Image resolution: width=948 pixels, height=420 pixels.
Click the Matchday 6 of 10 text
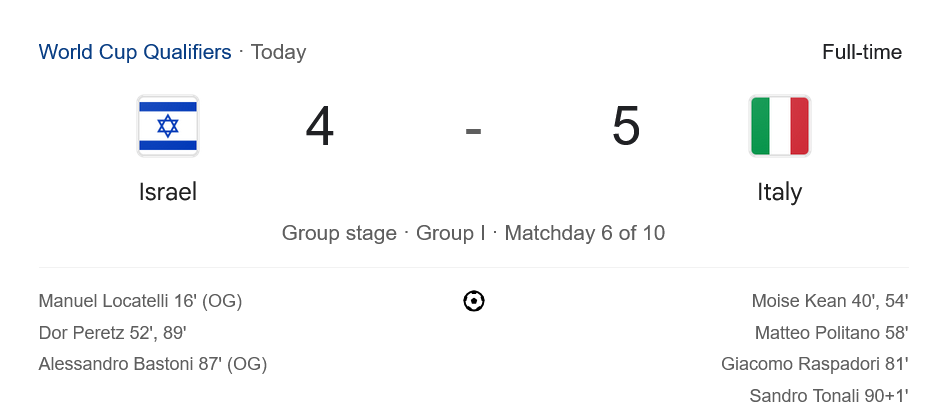click(584, 233)
